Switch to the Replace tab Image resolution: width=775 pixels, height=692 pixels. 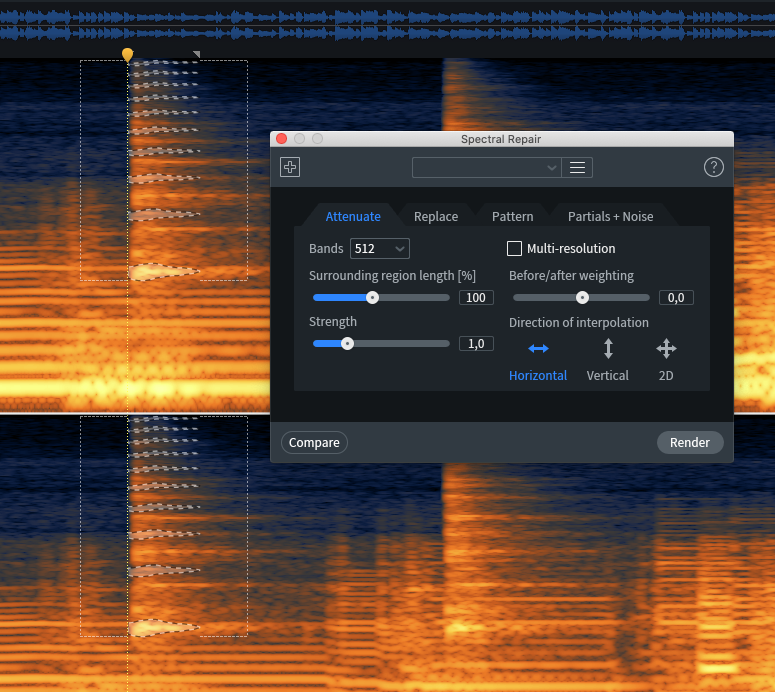point(436,216)
